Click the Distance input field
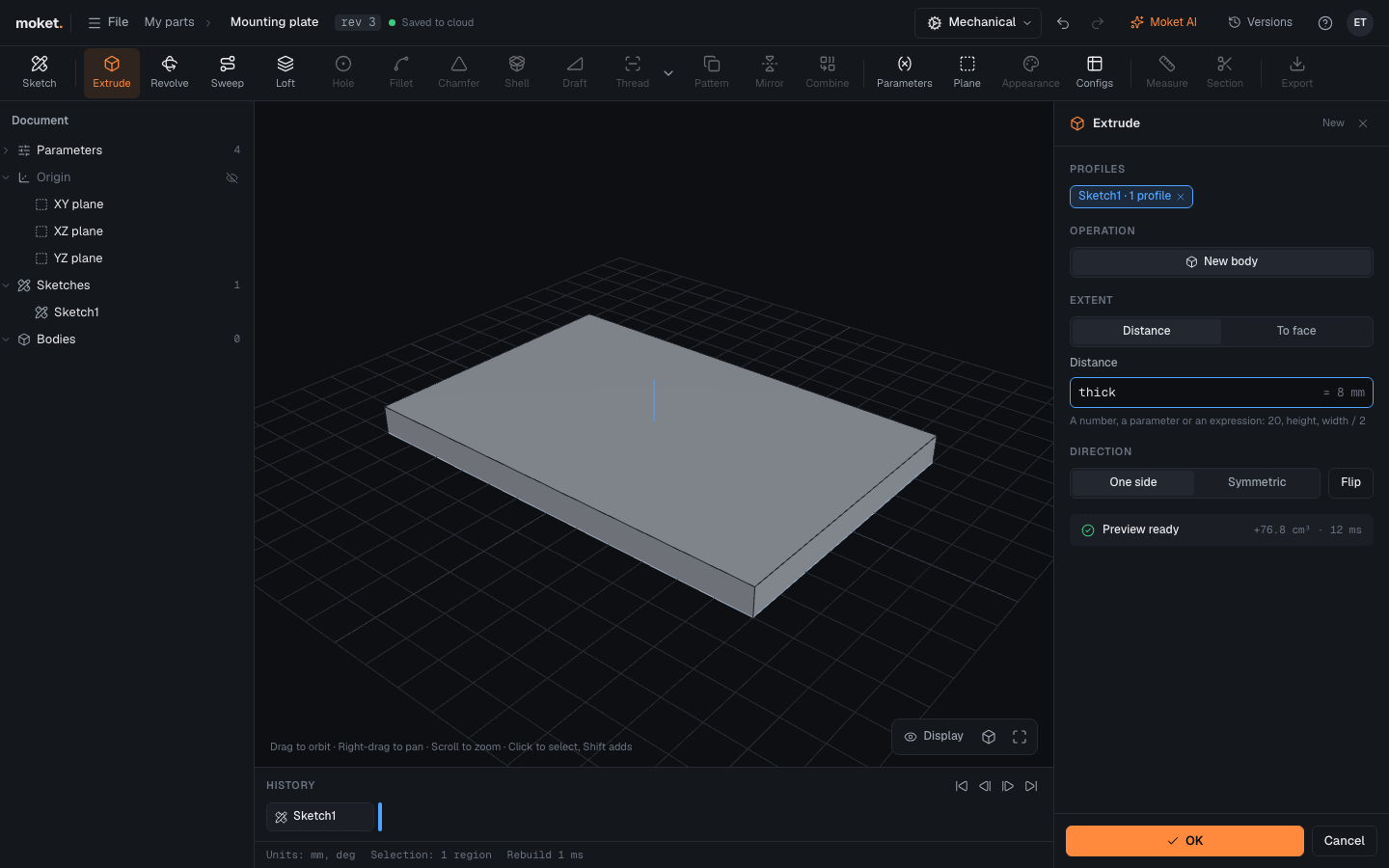The image size is (1389, 868). click(x=1221, y=393)
